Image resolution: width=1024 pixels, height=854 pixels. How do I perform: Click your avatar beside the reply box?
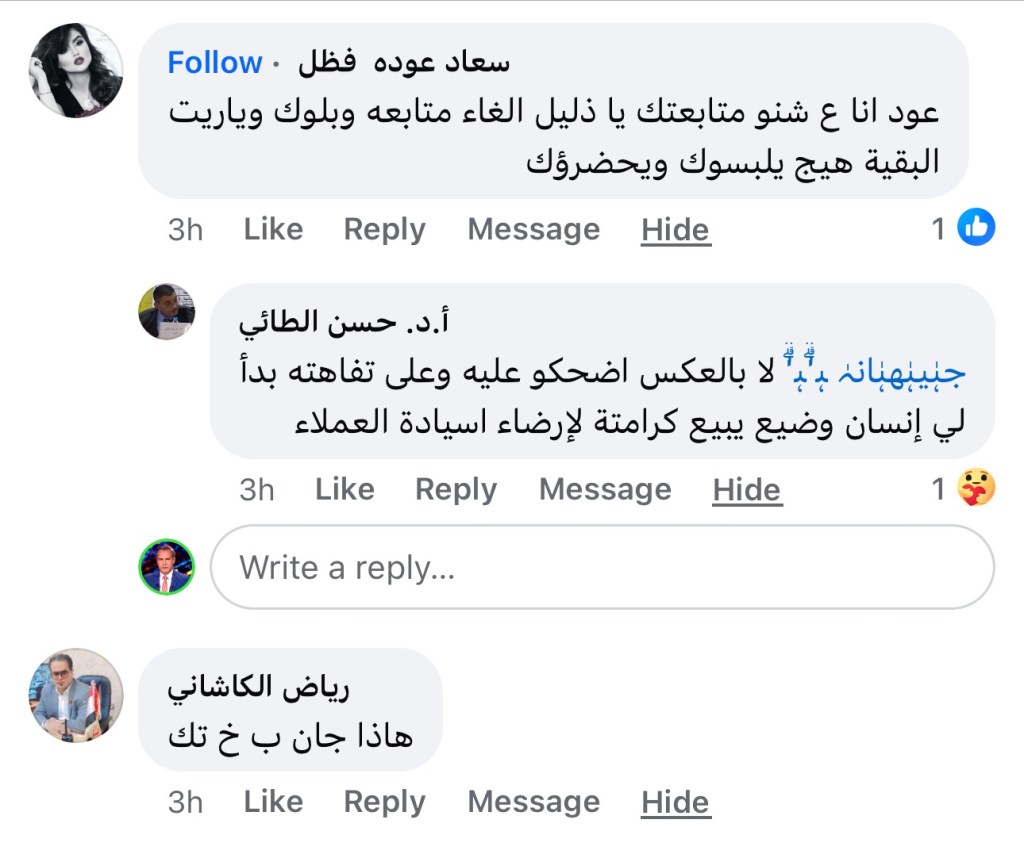tap(166, 567)
